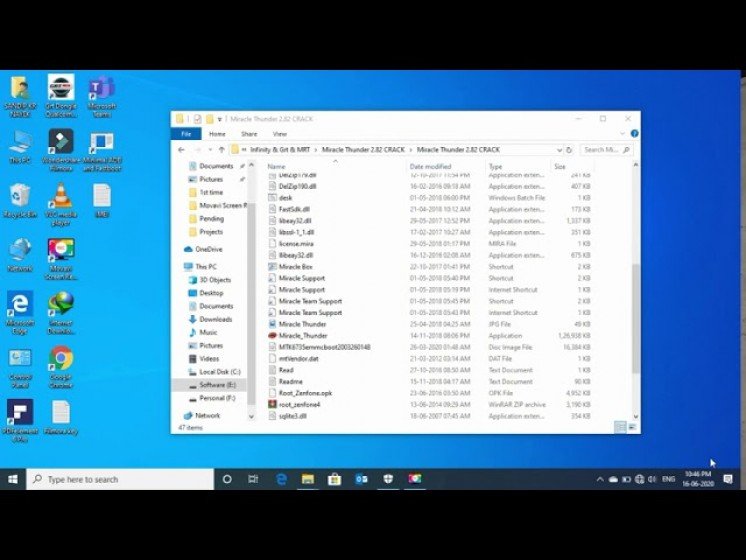Select Movavi Screen folder in Quick access
The image size is (746, 560).
click(x=222, y=206)
